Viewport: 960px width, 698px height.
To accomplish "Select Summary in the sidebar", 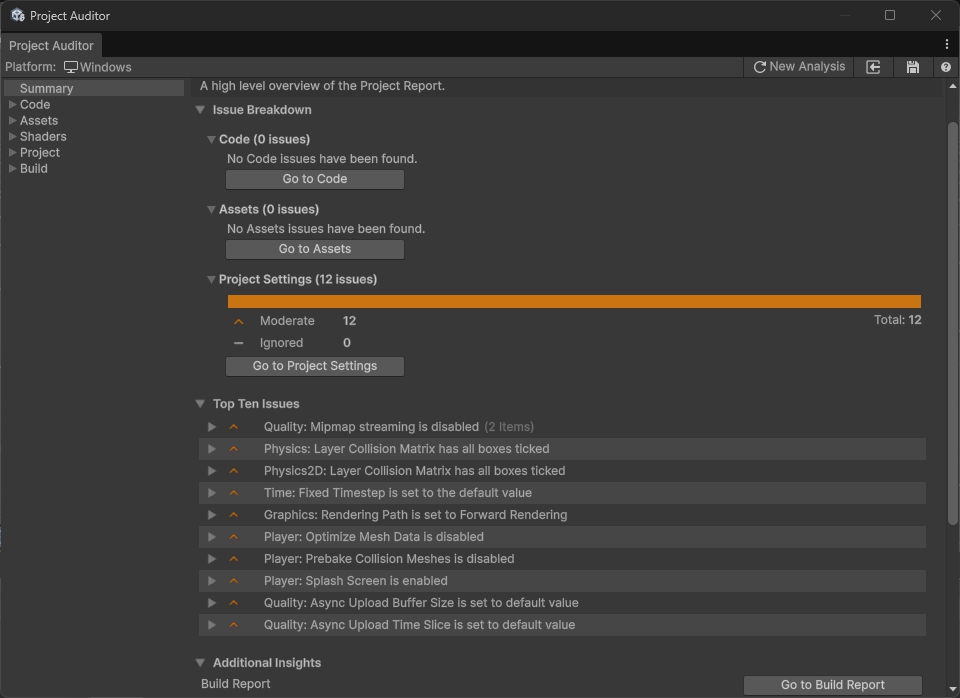I will (x=46, y=88).
